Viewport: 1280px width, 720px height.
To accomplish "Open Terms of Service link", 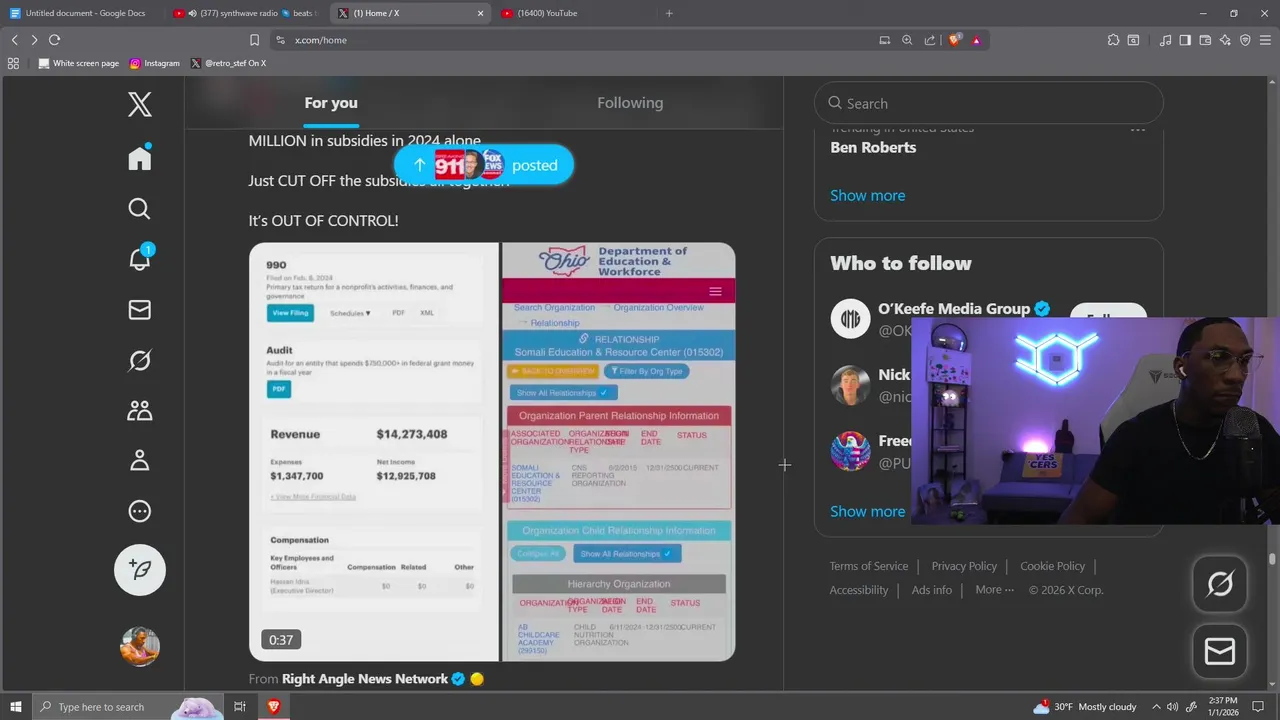I will [x=869, y=566].
